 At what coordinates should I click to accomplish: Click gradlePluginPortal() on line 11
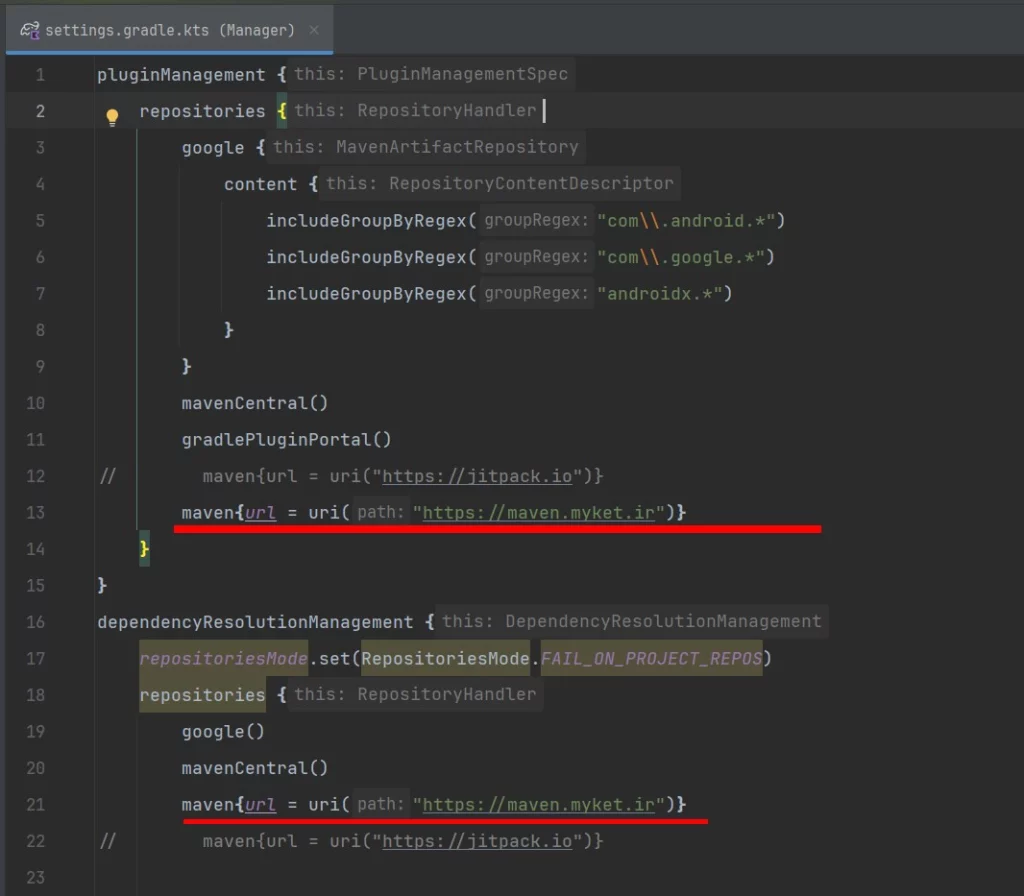pos(287,440)
